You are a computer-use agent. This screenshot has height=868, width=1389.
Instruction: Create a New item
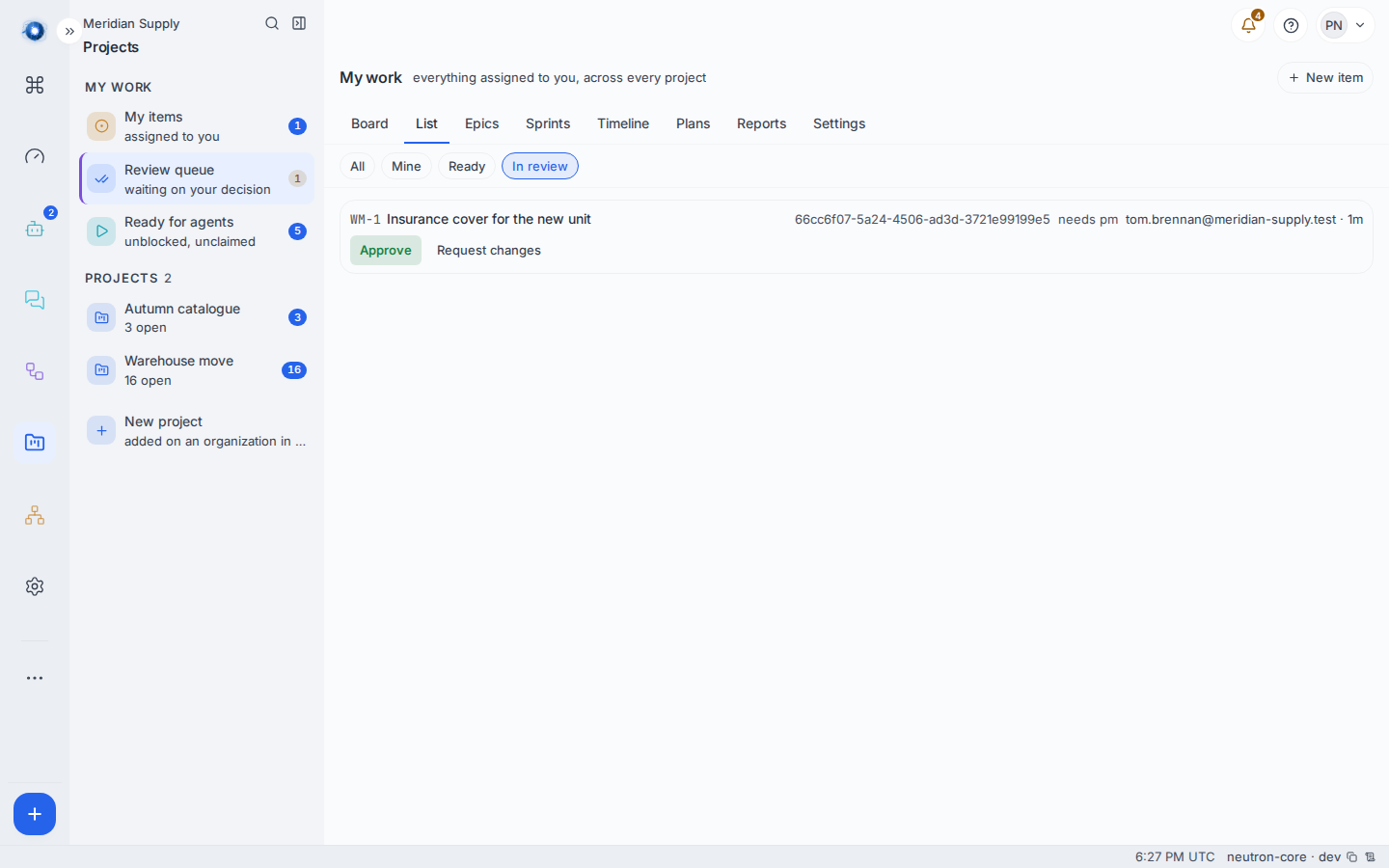(x=1325, y=77)
